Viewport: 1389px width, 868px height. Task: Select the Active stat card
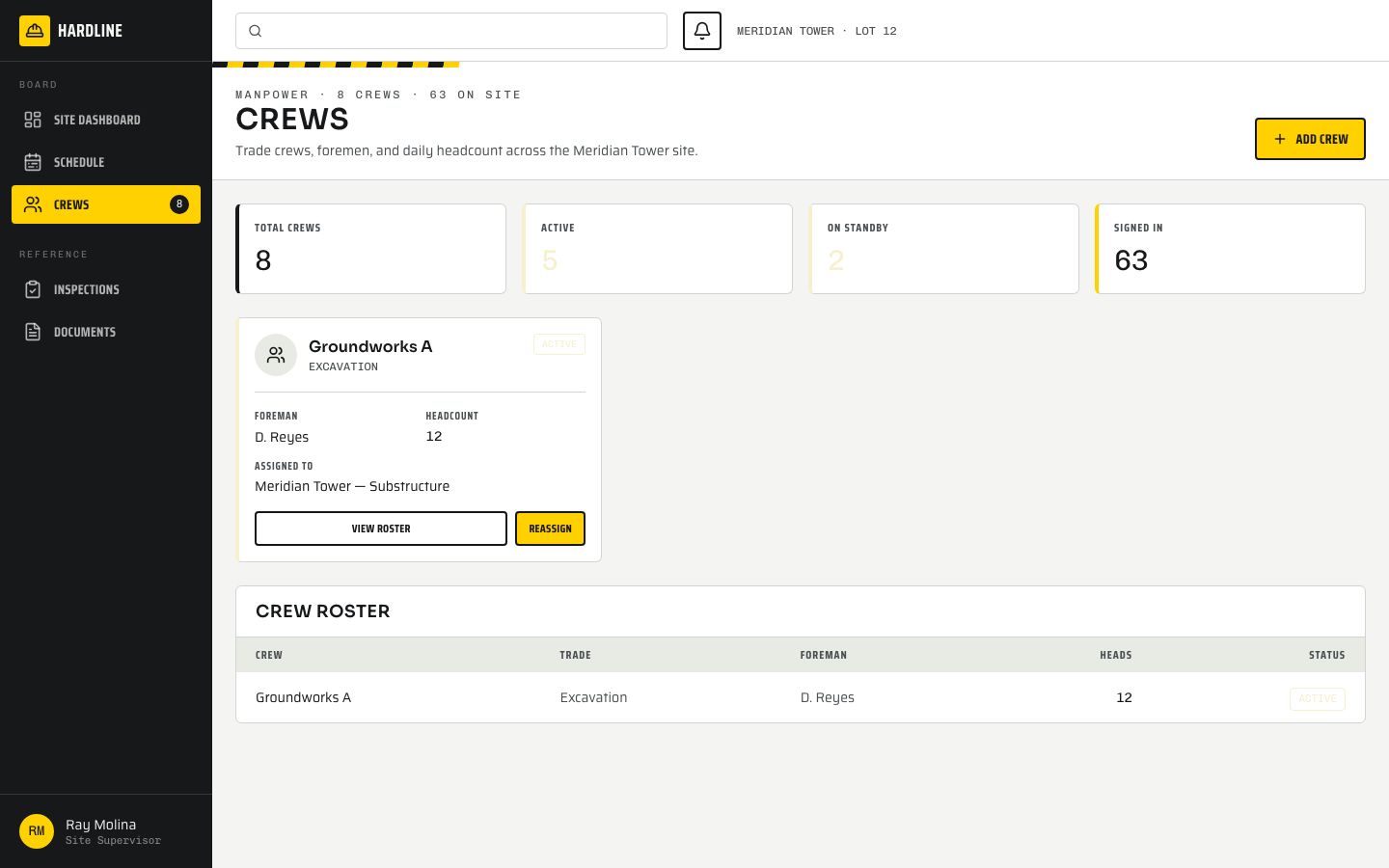(x=657, y=249)
